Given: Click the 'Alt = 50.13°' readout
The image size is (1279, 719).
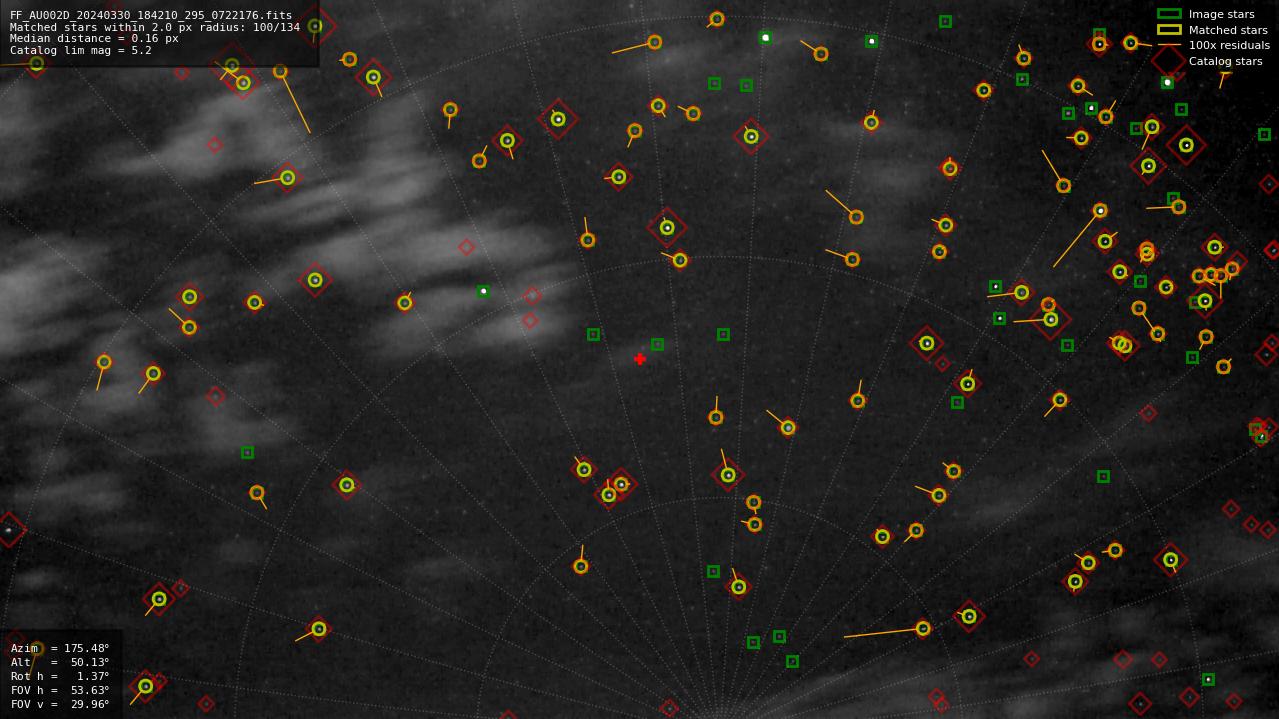Looking at the screenshot, I should tap(60, 662).
